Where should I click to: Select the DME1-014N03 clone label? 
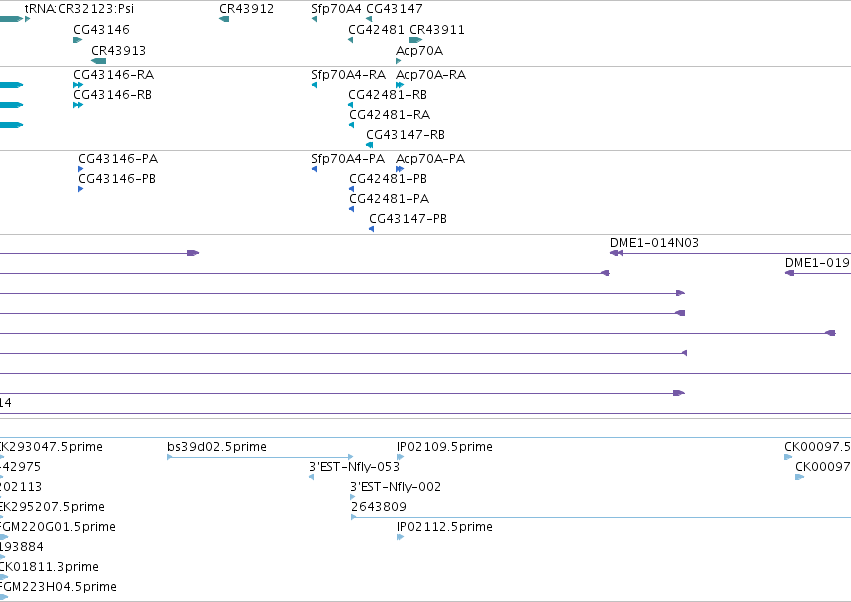[x=655, y=243]
